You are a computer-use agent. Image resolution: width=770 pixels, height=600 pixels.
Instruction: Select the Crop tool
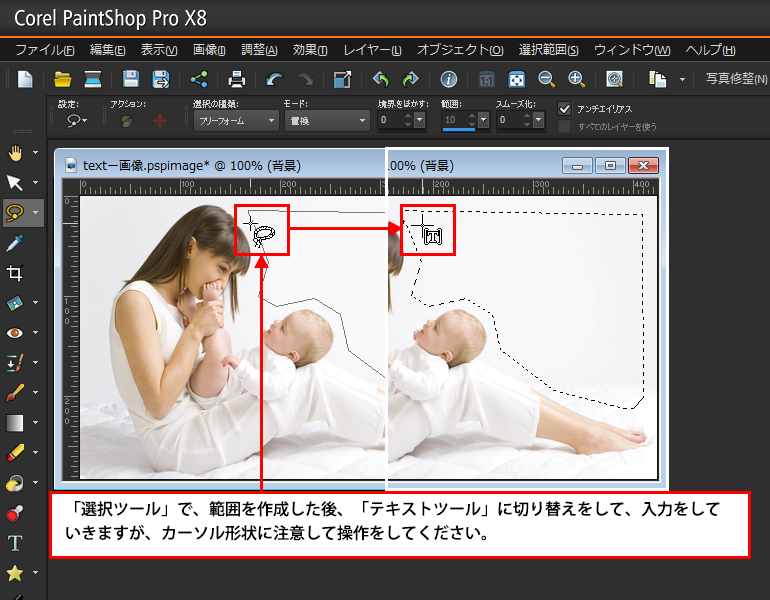(15, 273)
